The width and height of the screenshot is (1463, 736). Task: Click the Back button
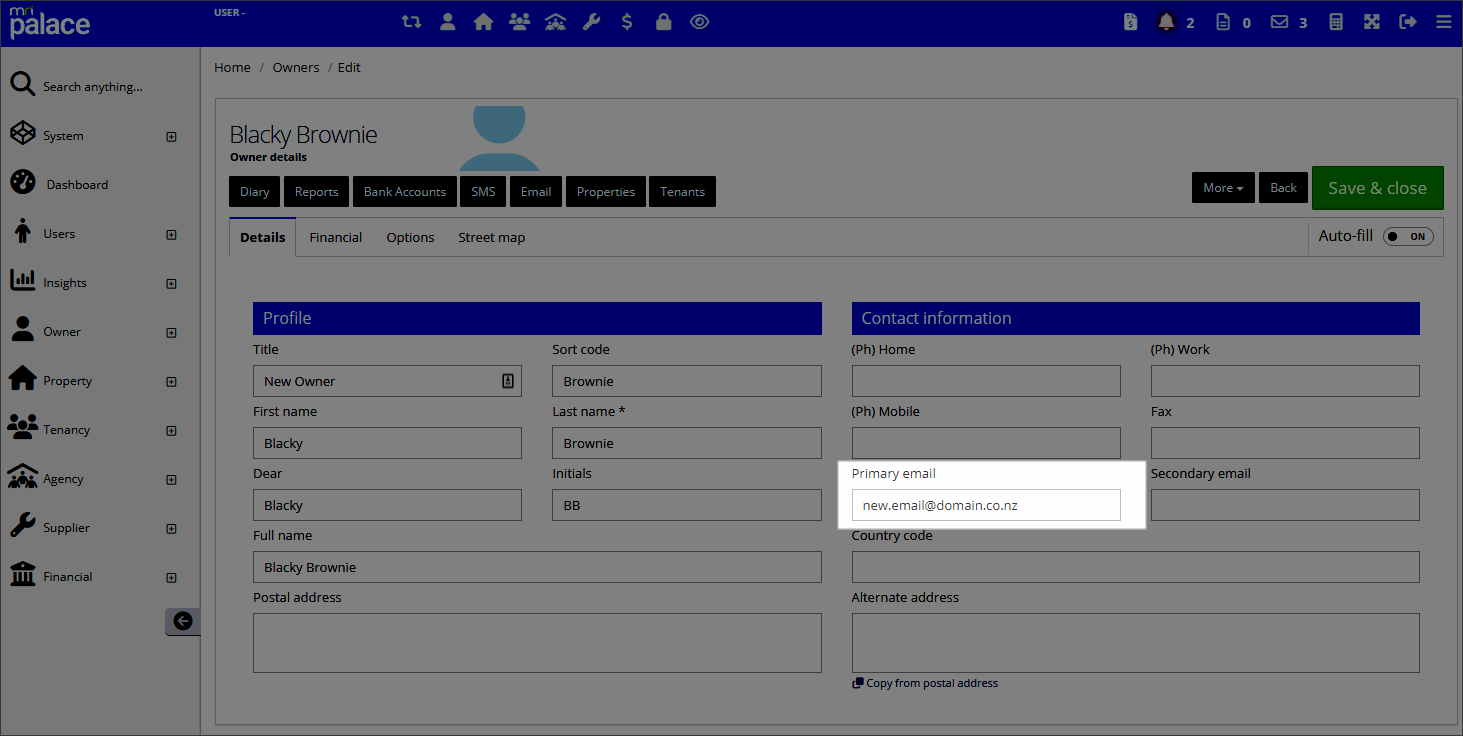point(1284,187)
